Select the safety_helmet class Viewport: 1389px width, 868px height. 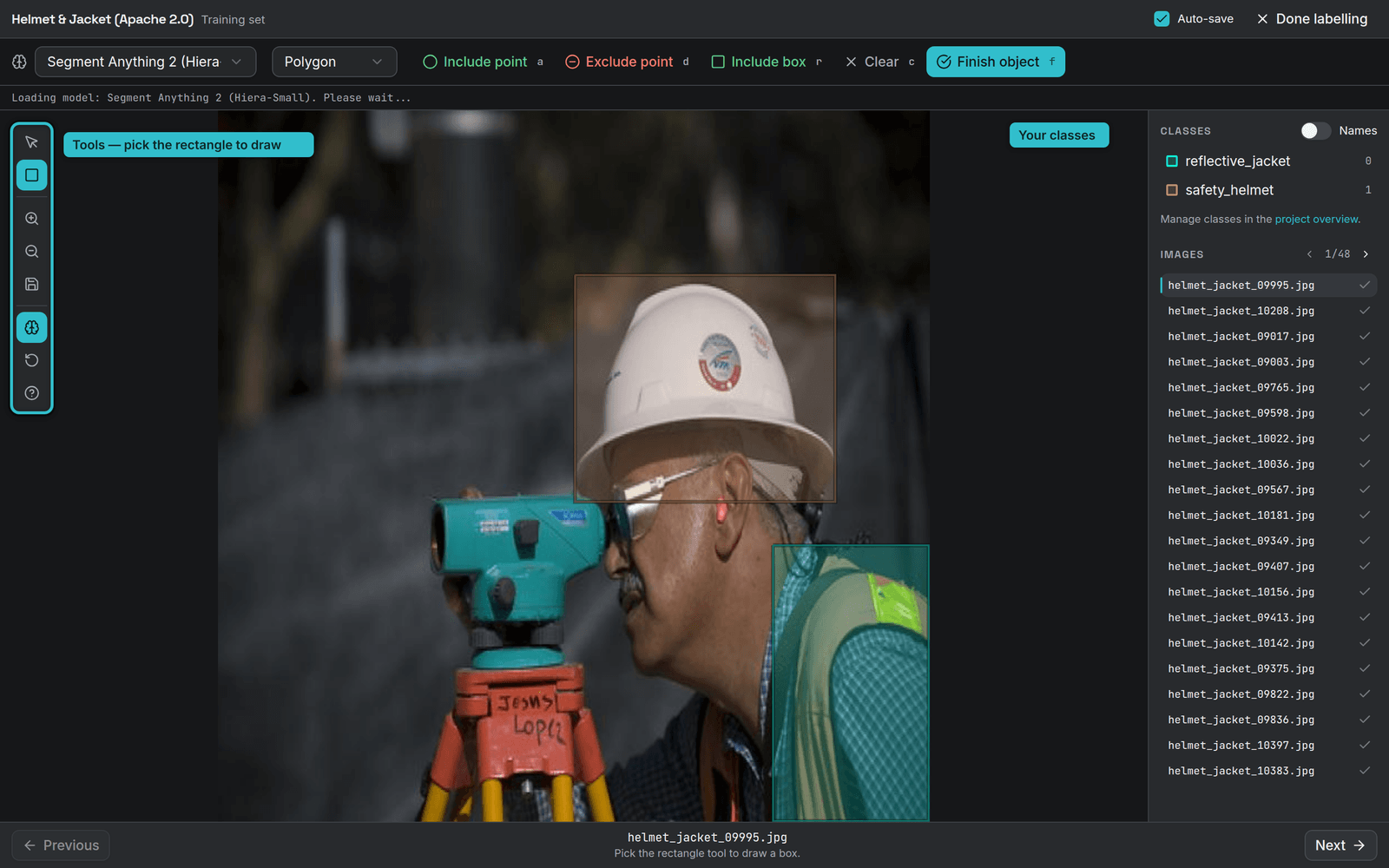coord(1268,190)
